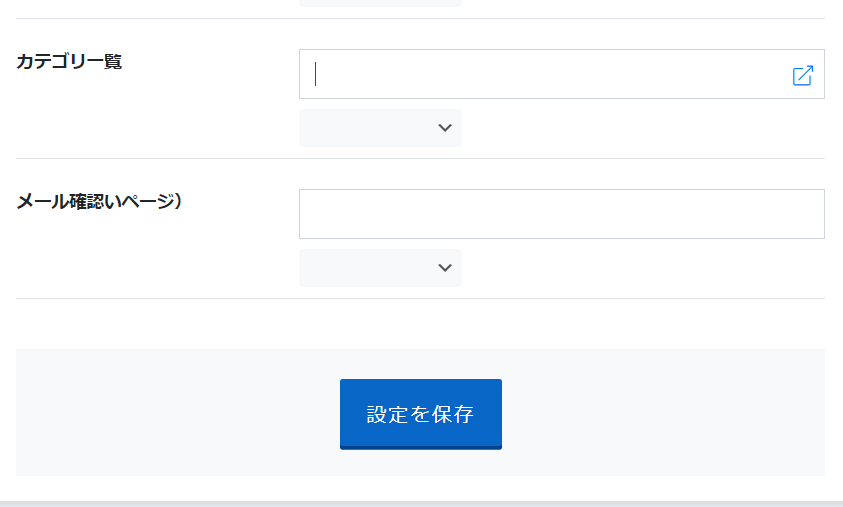Click the chevron arrow of カテゴリ一覧 dropdown
Viewport: 843px width, 507px height.
click(x=445, y=128)
